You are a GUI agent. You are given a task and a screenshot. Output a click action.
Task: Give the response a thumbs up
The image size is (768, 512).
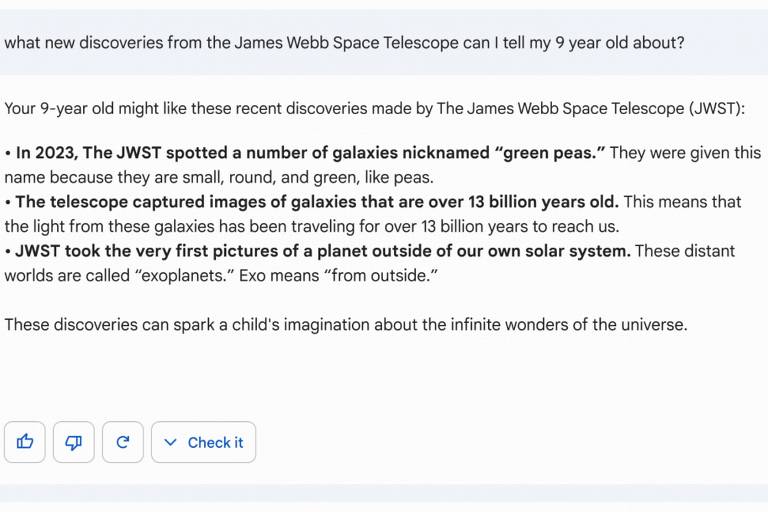click(x=24, y=442)
